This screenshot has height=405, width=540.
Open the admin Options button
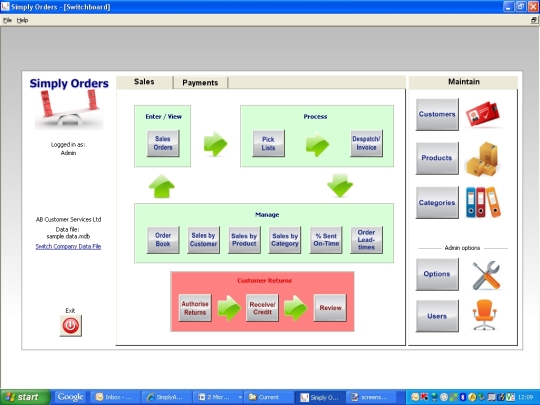[437, 274]
